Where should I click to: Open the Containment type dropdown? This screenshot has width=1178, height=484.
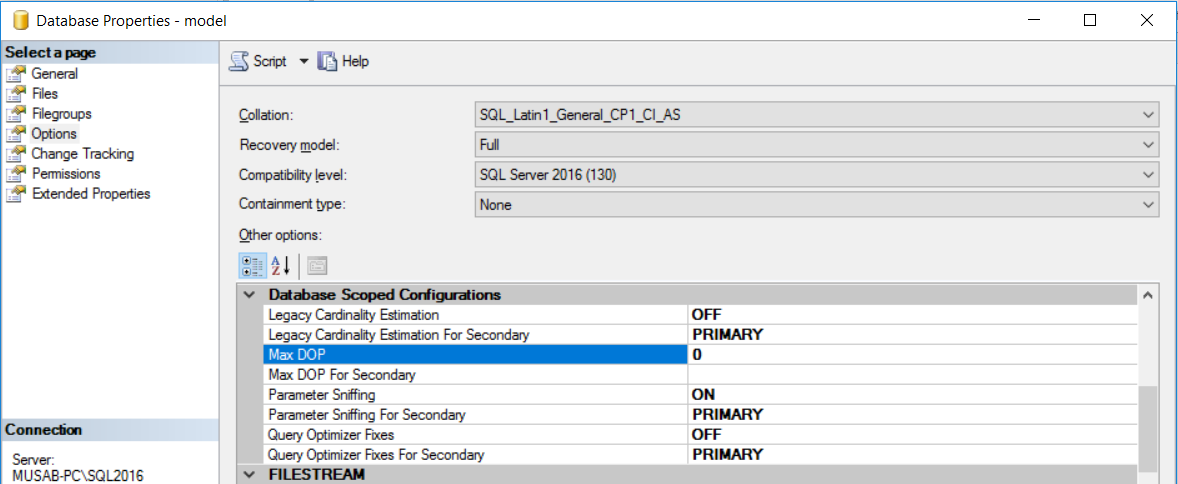tap(816, 204)
